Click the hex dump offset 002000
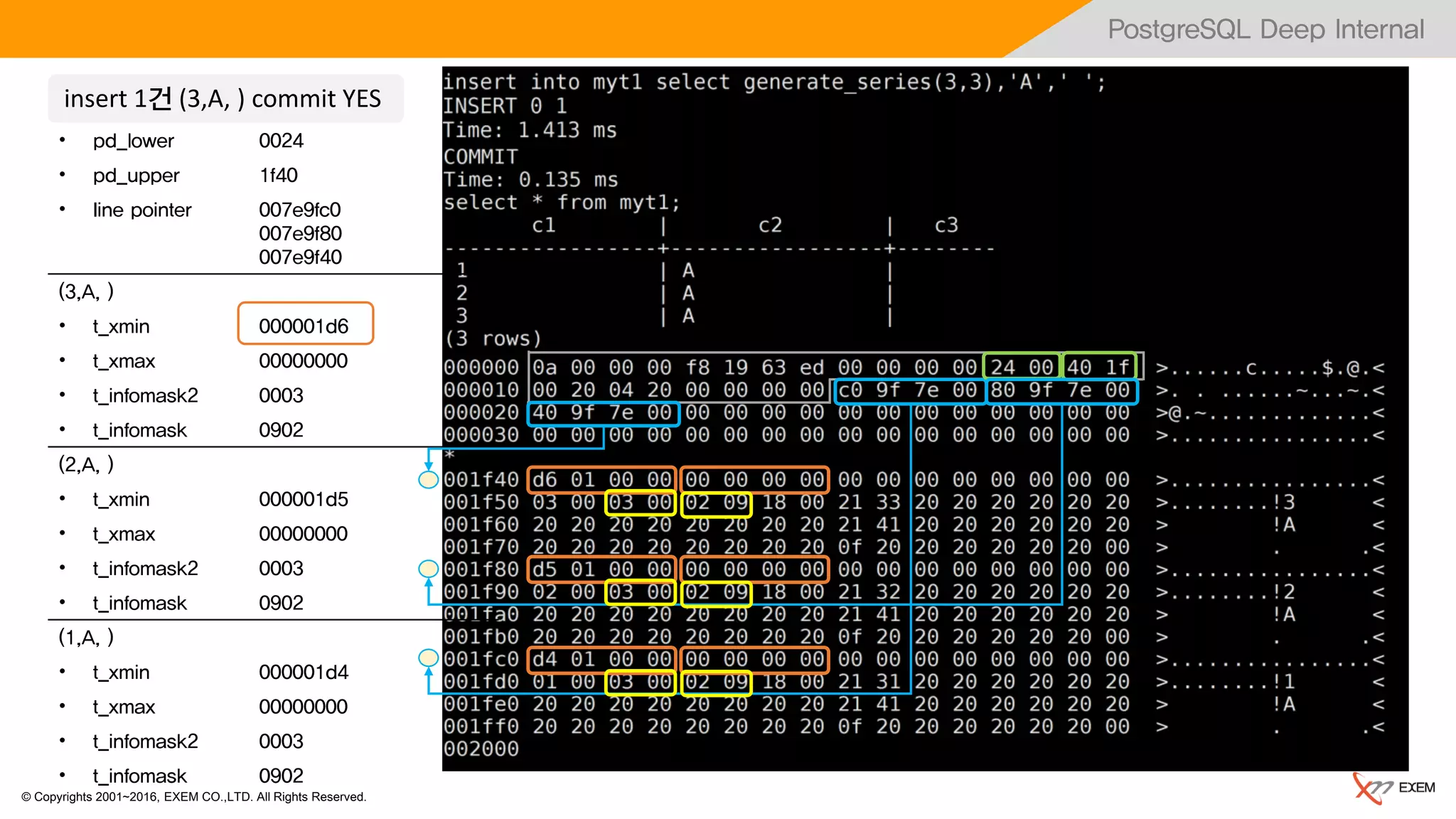This screenshot has height=819, width=1456. [x=481, y=749]
